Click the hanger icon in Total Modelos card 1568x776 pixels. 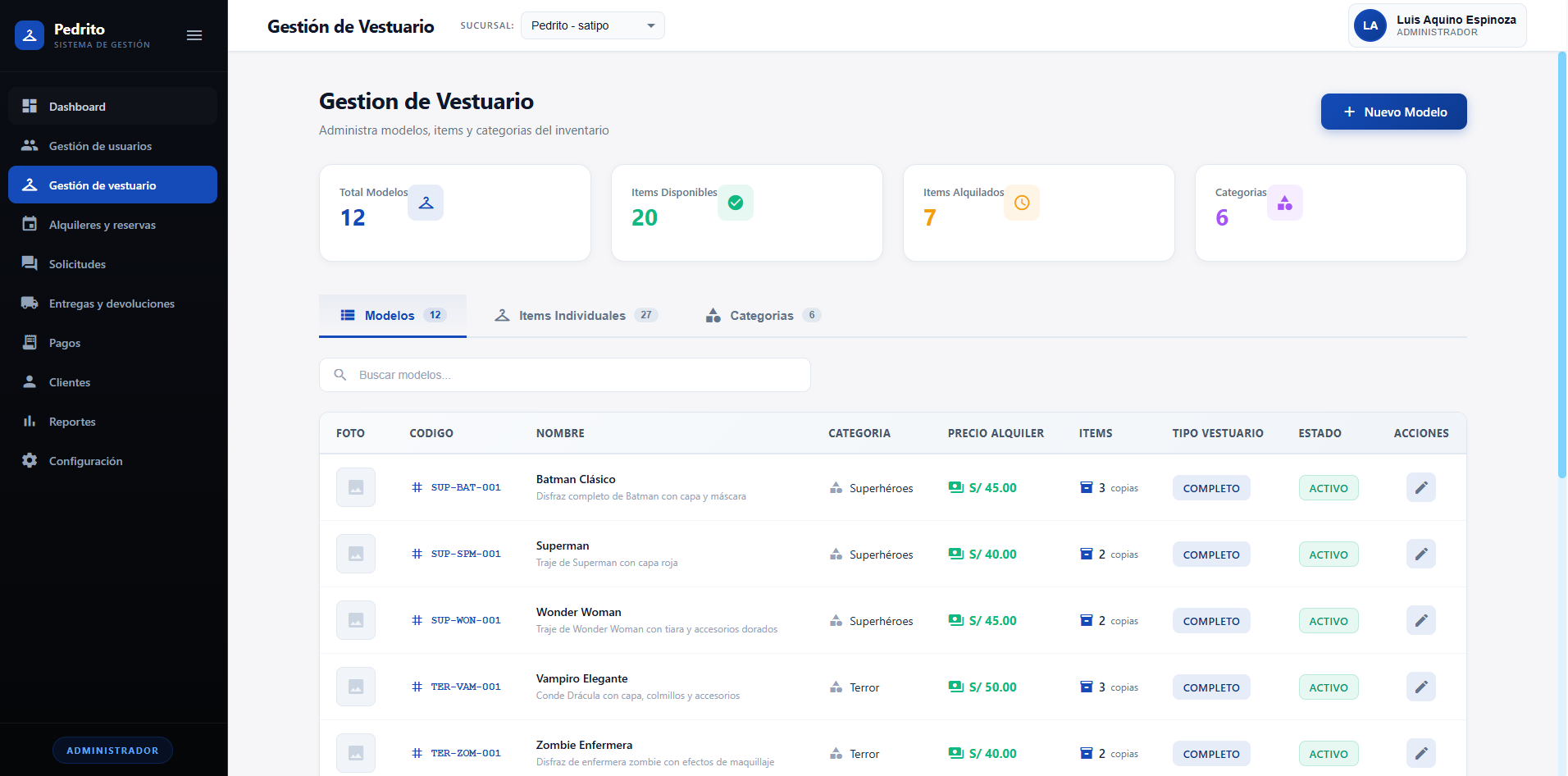point(426,203)
